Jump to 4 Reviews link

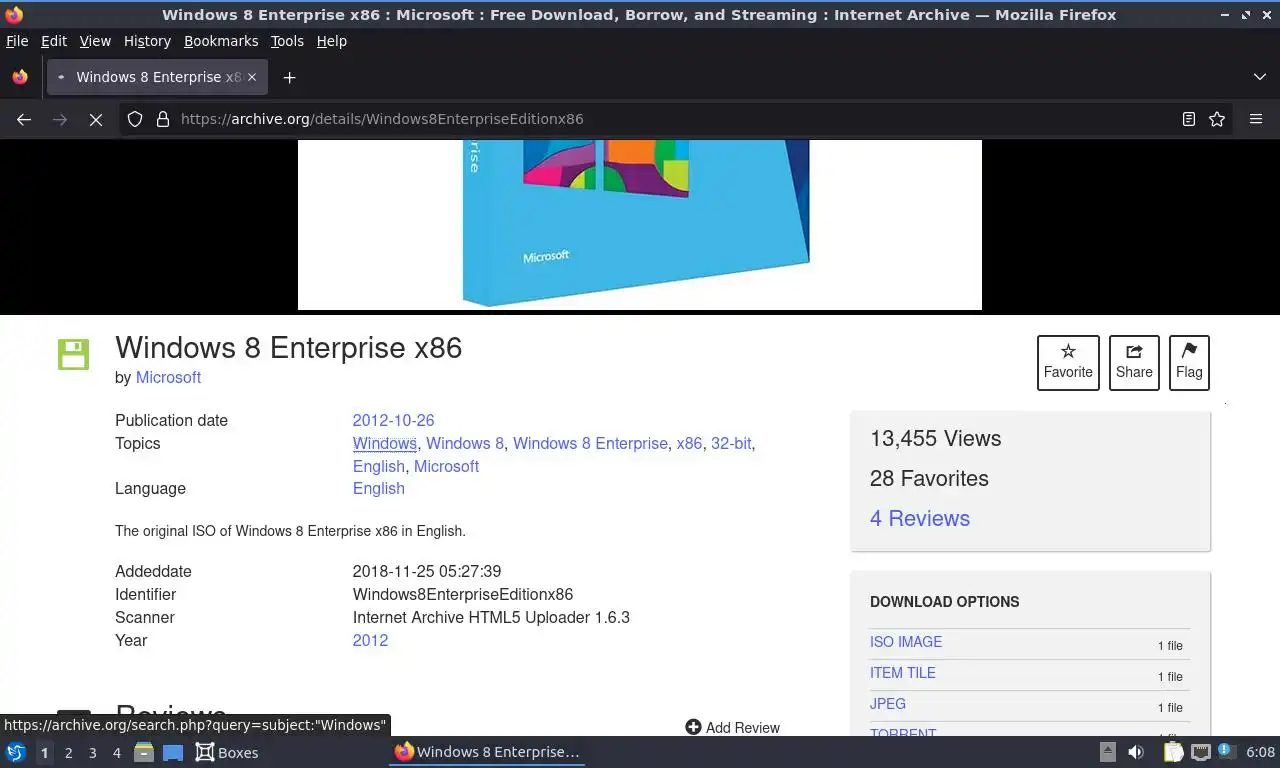920,518
